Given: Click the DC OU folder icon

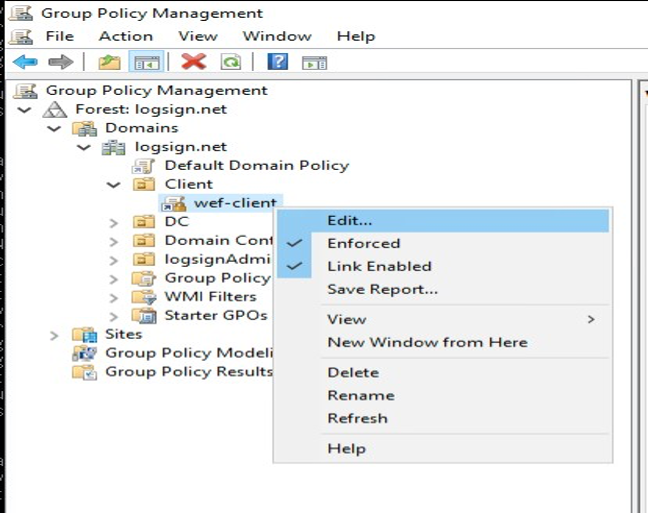Looking at the screenshot, I should click(x=144, y=222).
